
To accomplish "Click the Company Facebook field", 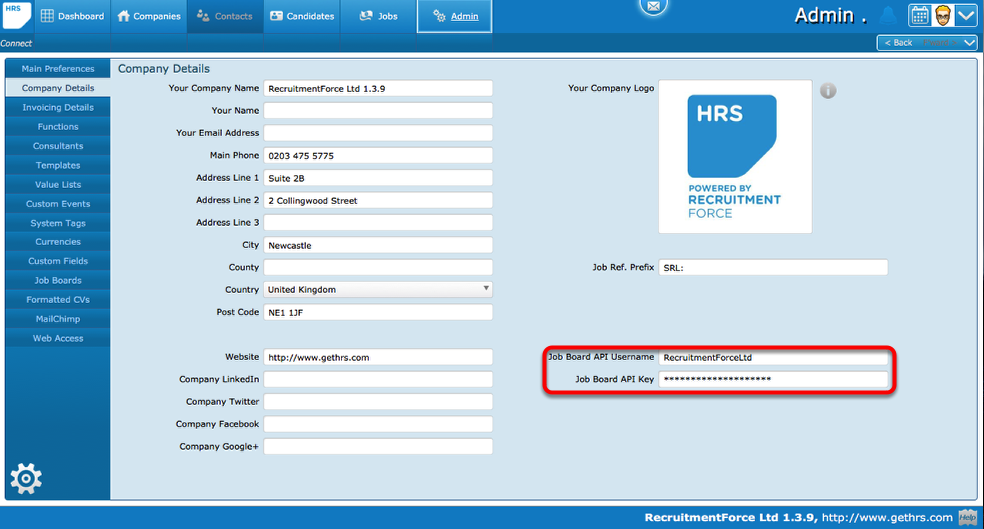I will click(x=378, y=424).
